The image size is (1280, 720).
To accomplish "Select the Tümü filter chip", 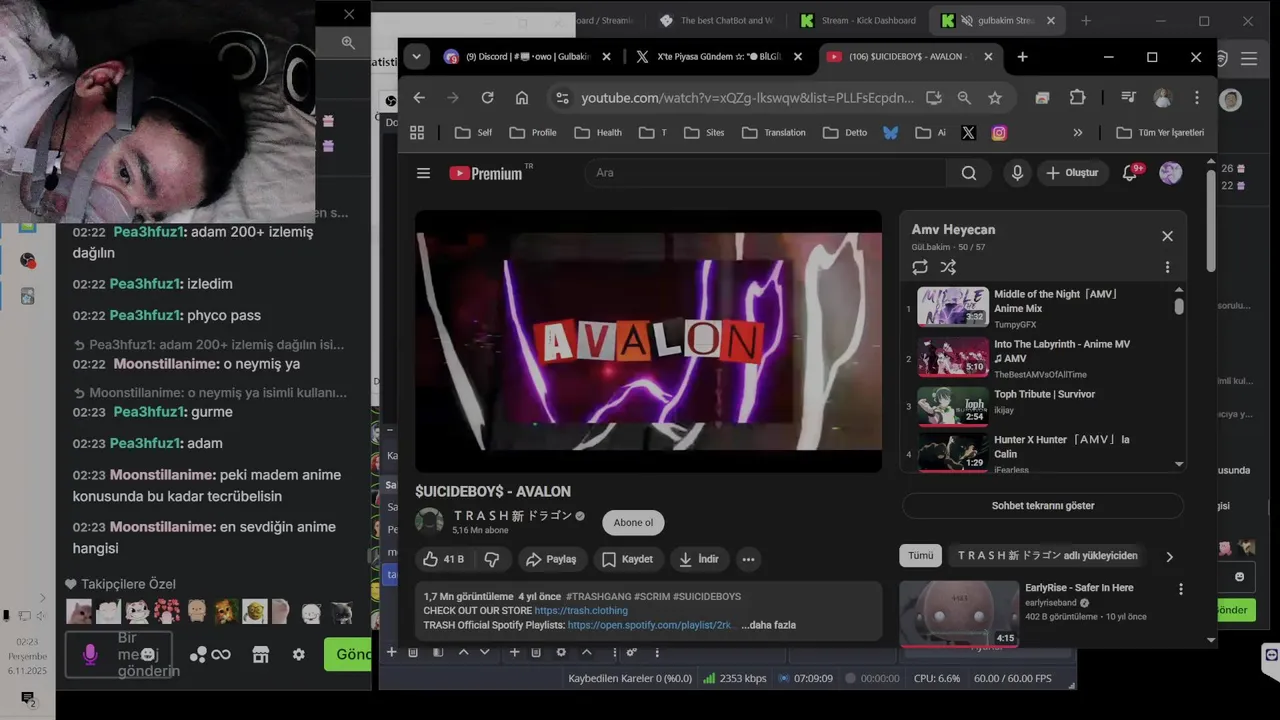I will [x=920, y=556].
